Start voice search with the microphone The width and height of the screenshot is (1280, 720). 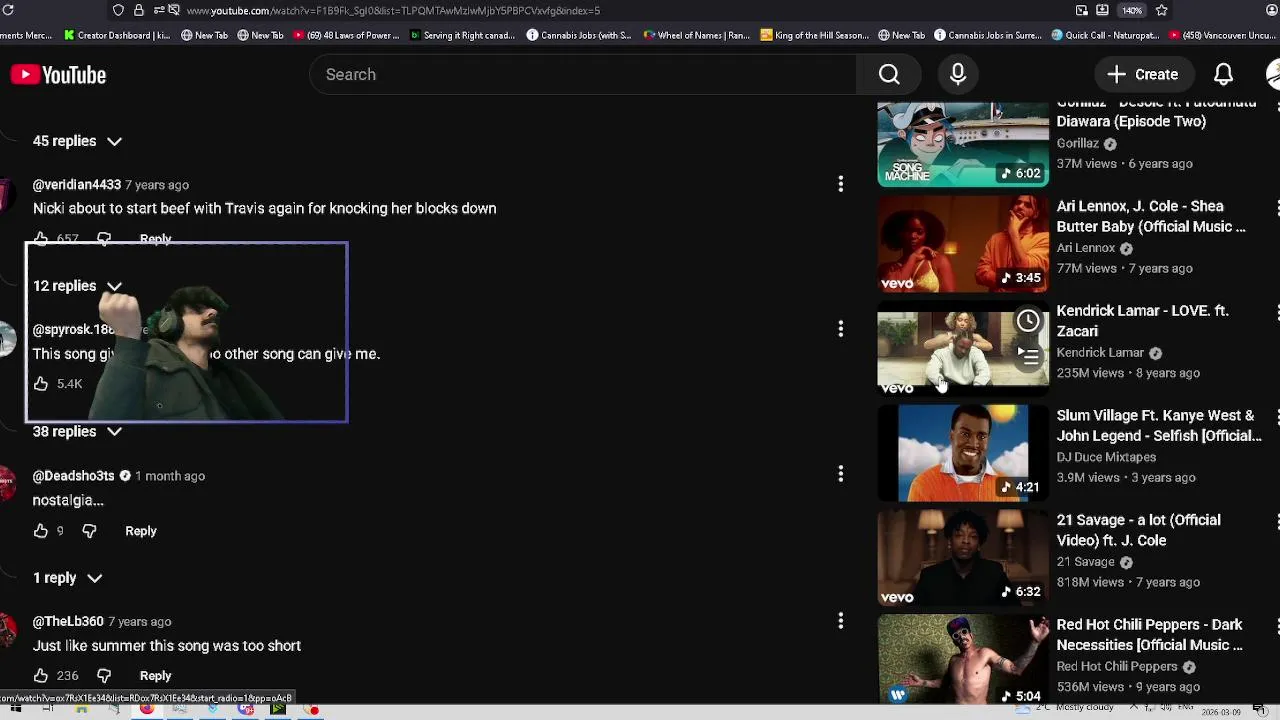pos(958,74)
